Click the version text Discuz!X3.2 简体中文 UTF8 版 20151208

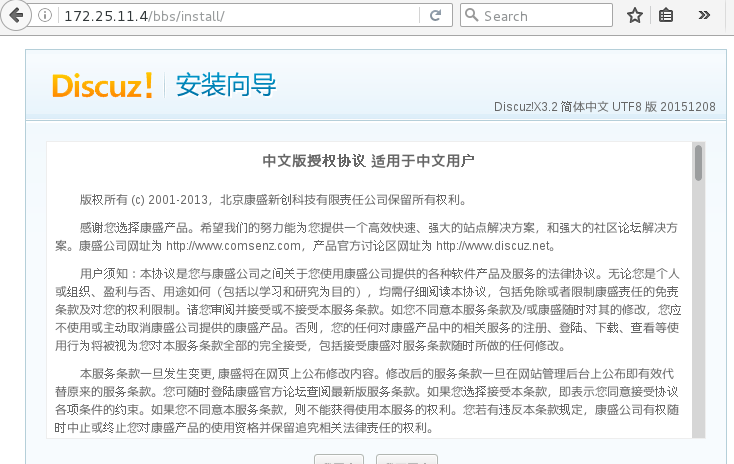(604, 107)
